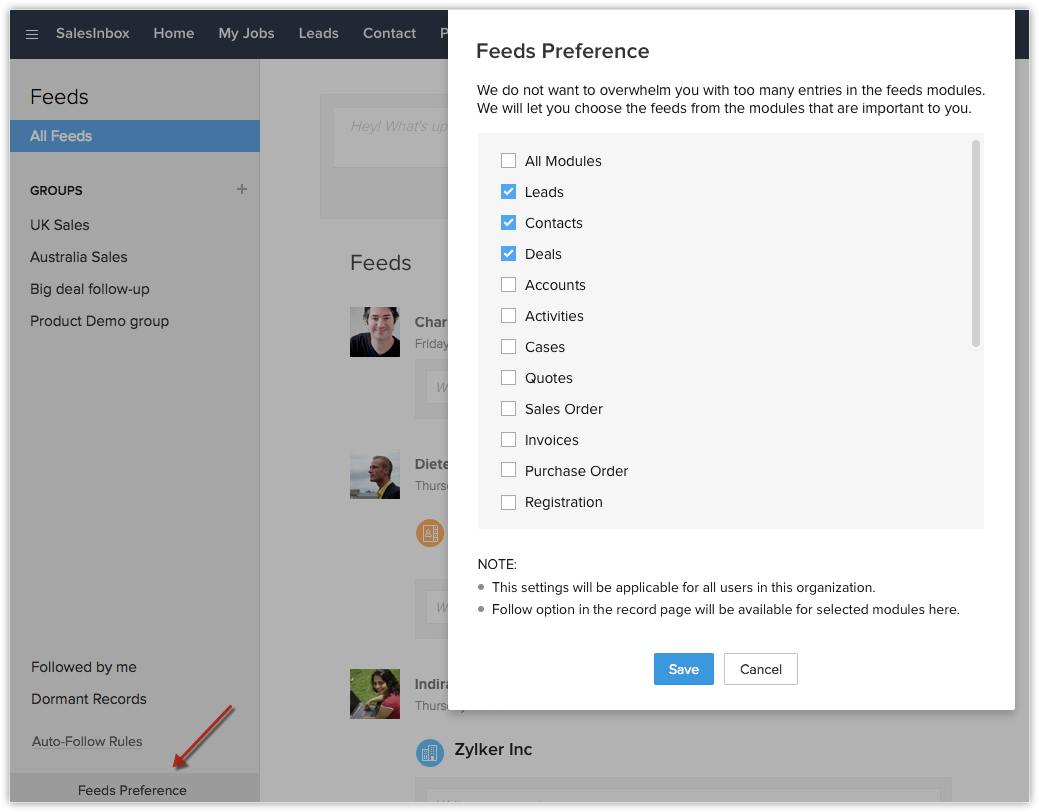Go to the My Jobs tab
This screenshot has width=1039, height=812.
(246, 33)
